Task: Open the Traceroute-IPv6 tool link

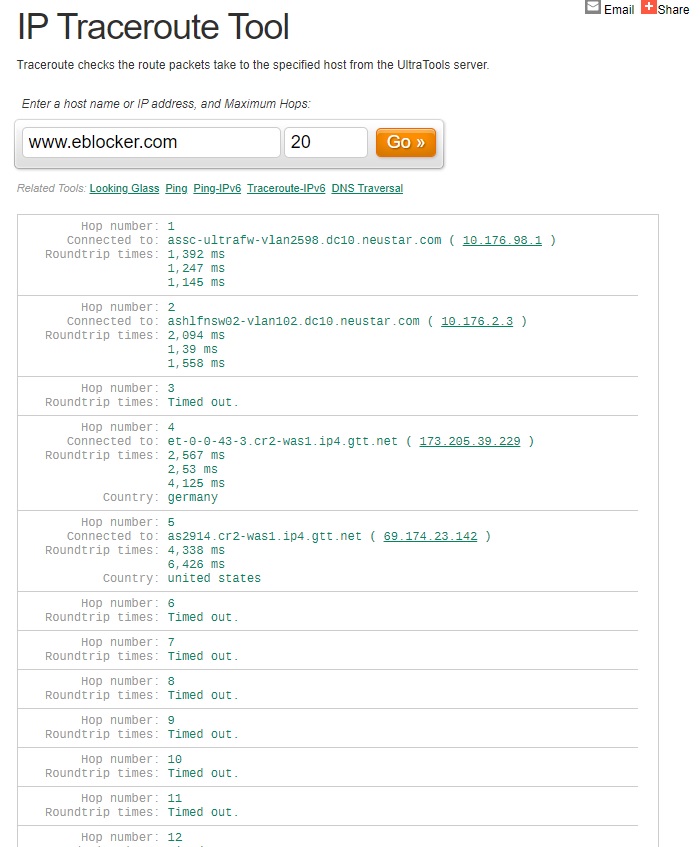Action: (286, 188)
